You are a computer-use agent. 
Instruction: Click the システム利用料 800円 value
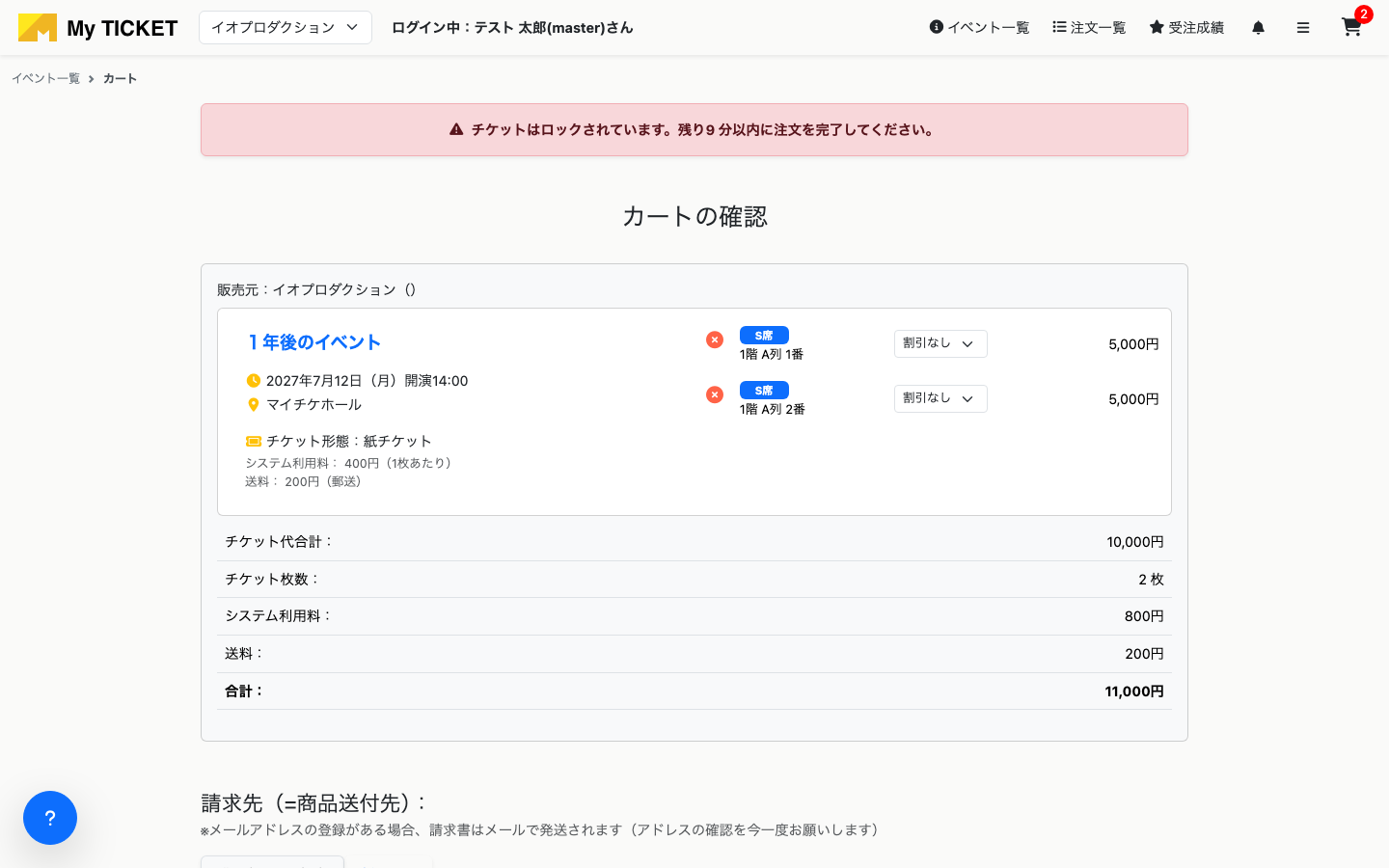1144,616
